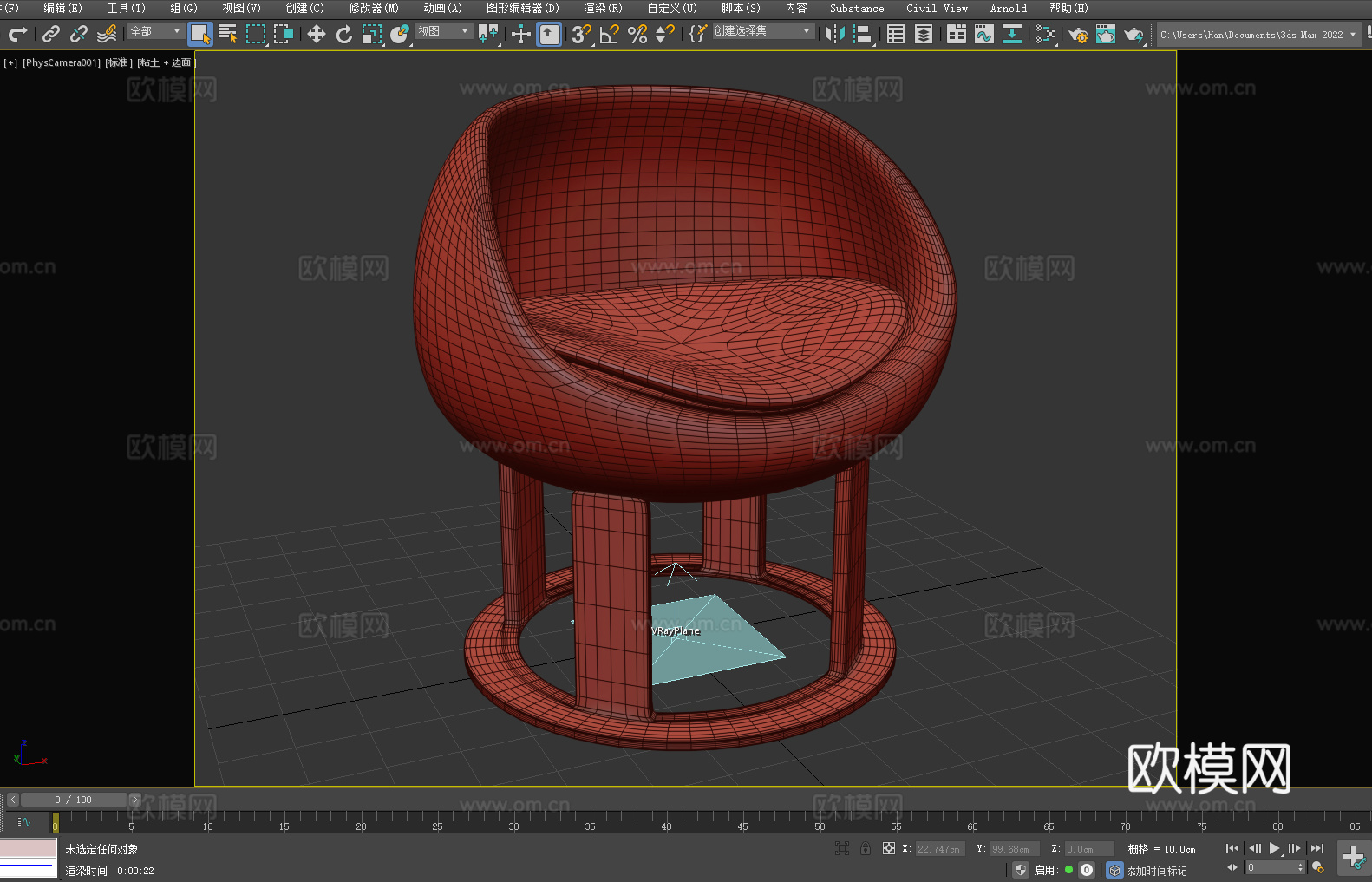Toggle the Layer Explorer

tap(924, 34)
